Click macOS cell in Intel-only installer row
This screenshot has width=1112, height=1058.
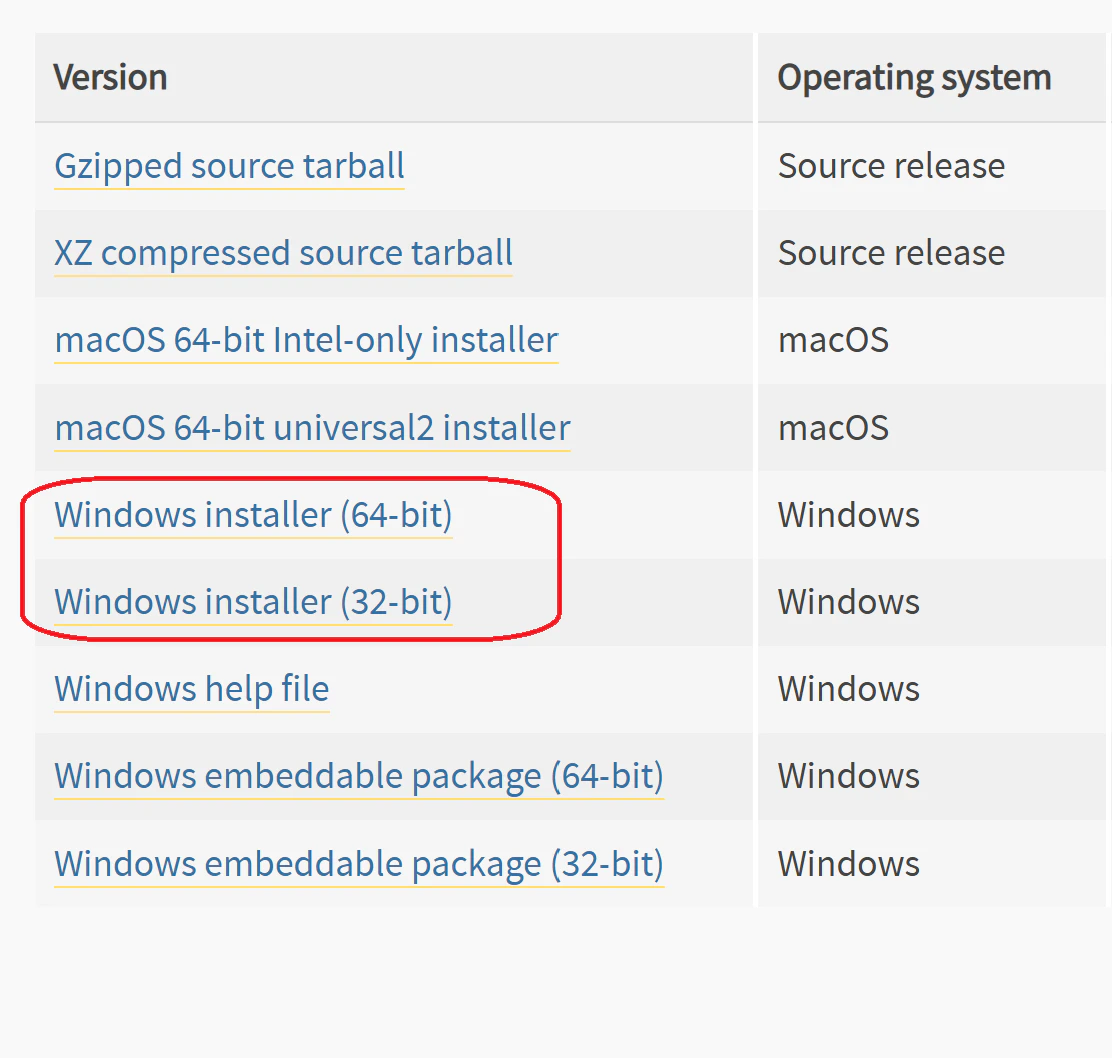833,340
